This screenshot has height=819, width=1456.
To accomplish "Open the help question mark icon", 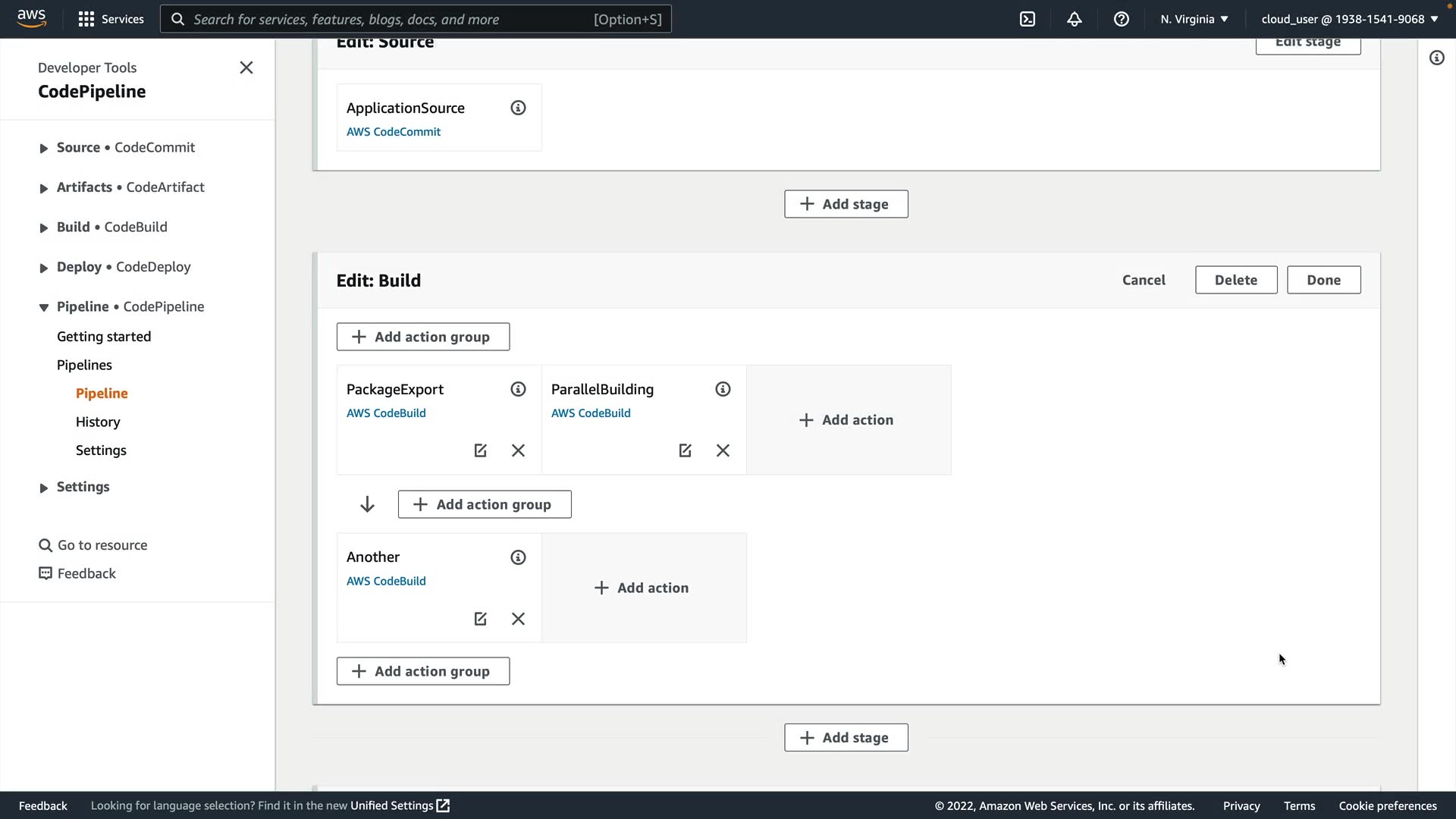I will [x=1122, y=19].
